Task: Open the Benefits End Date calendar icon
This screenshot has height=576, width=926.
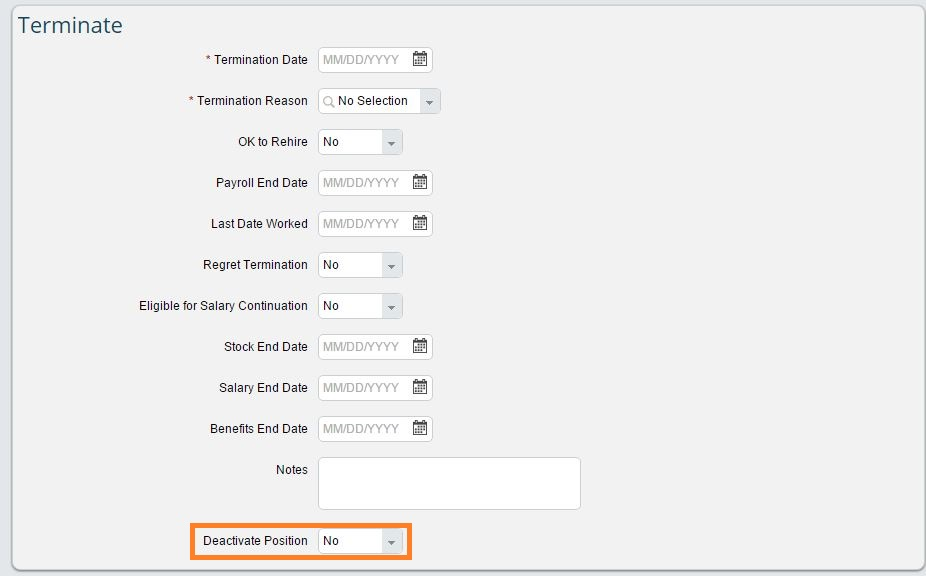Action: (419, 428)
